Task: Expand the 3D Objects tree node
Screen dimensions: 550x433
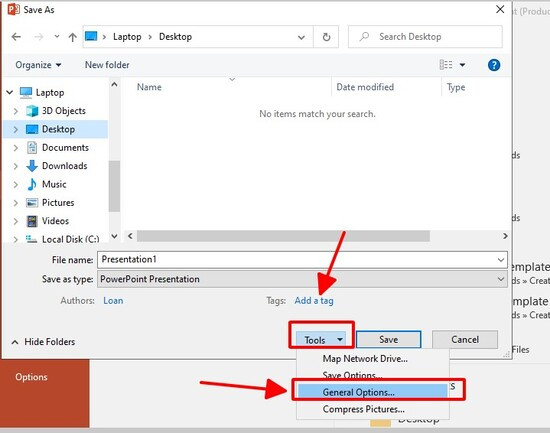Action: pyautogui.click(x=15, y=111)
